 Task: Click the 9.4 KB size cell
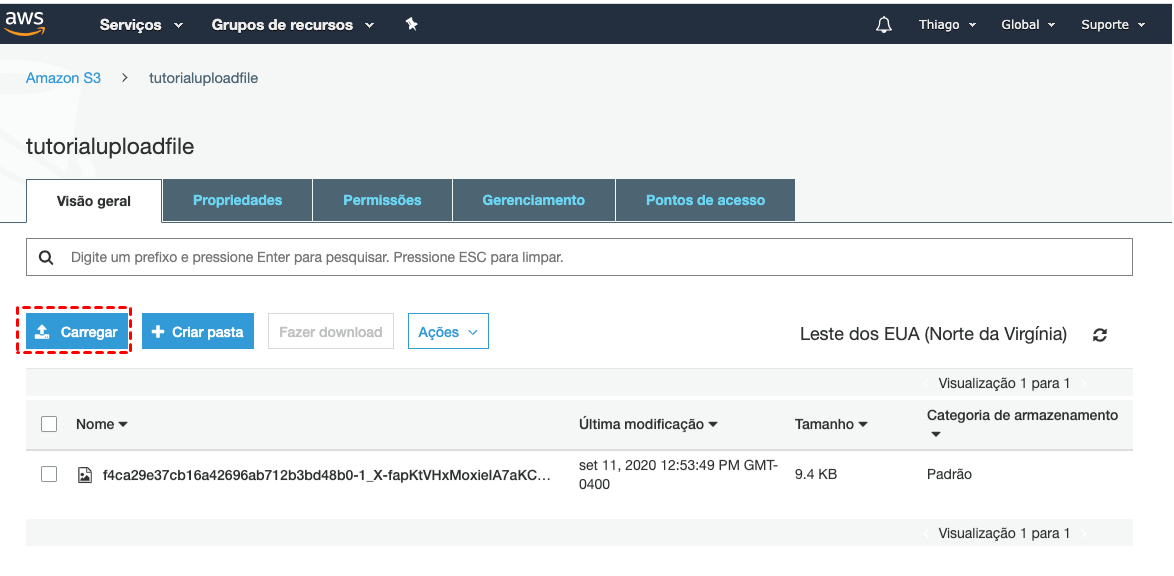coord(815,474)
